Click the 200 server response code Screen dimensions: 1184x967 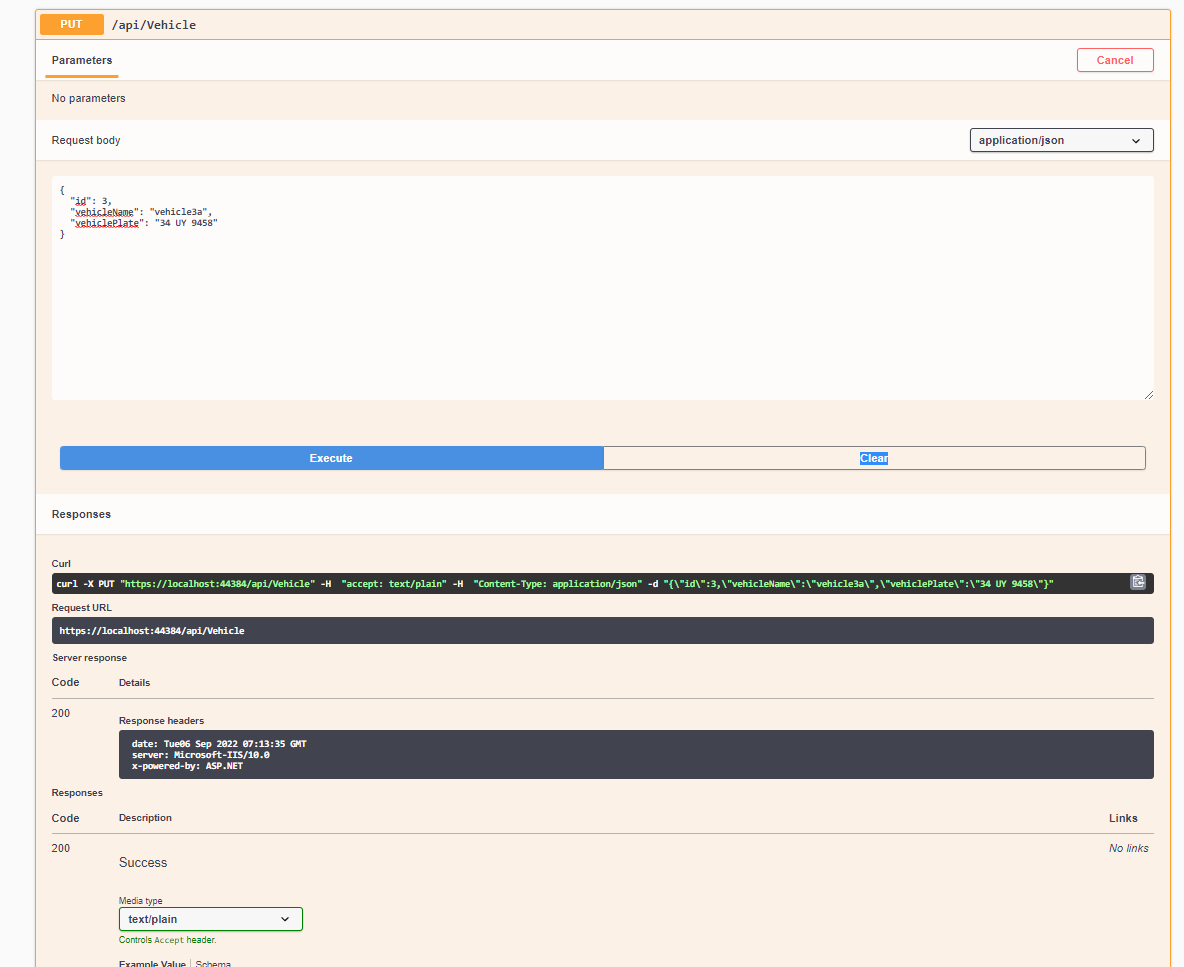point(60,713)
